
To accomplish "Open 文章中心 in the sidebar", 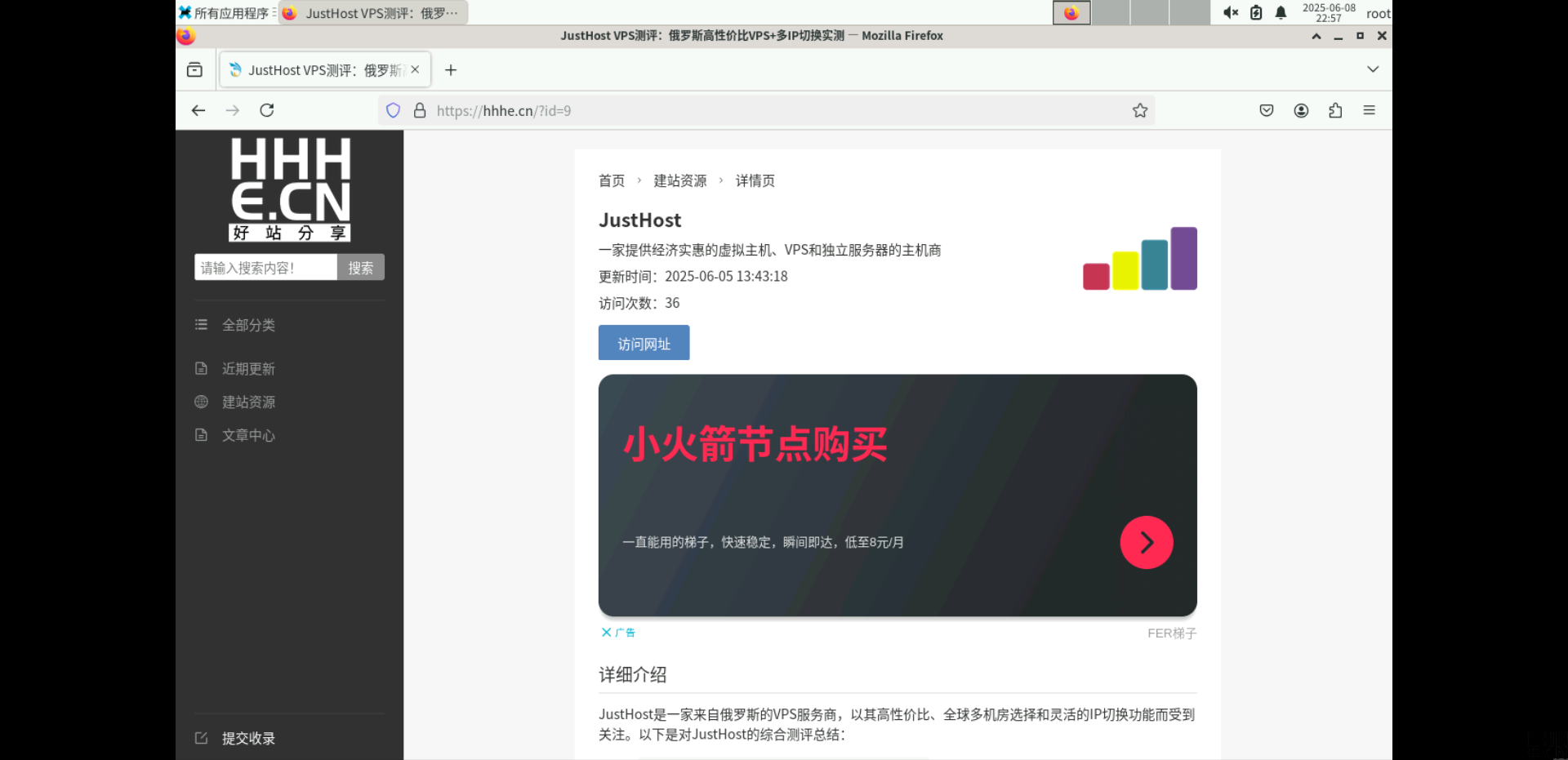I will point(248,436).
